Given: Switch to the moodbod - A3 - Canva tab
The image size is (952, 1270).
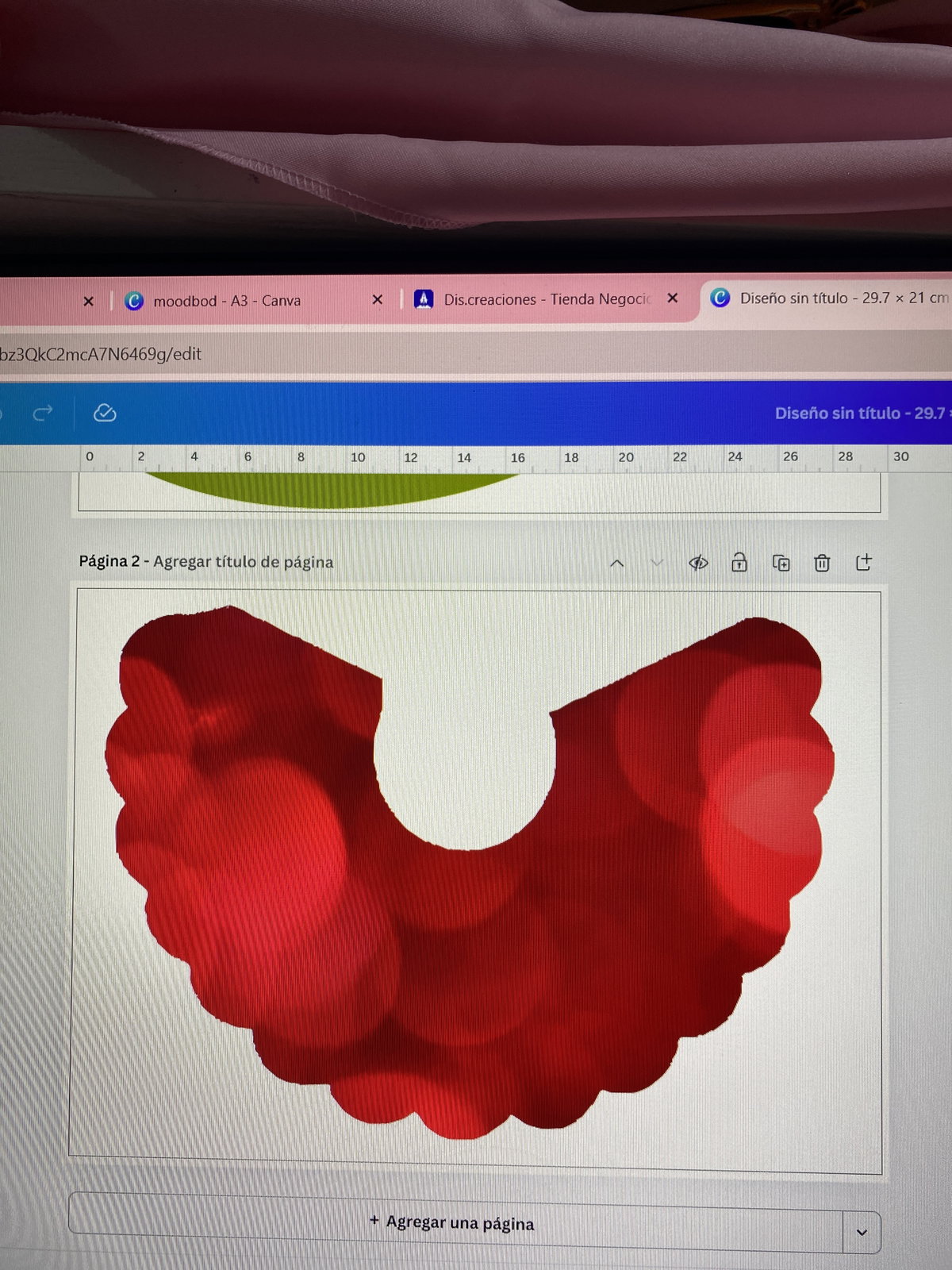Looking at the screenshot, I should 227,301.
